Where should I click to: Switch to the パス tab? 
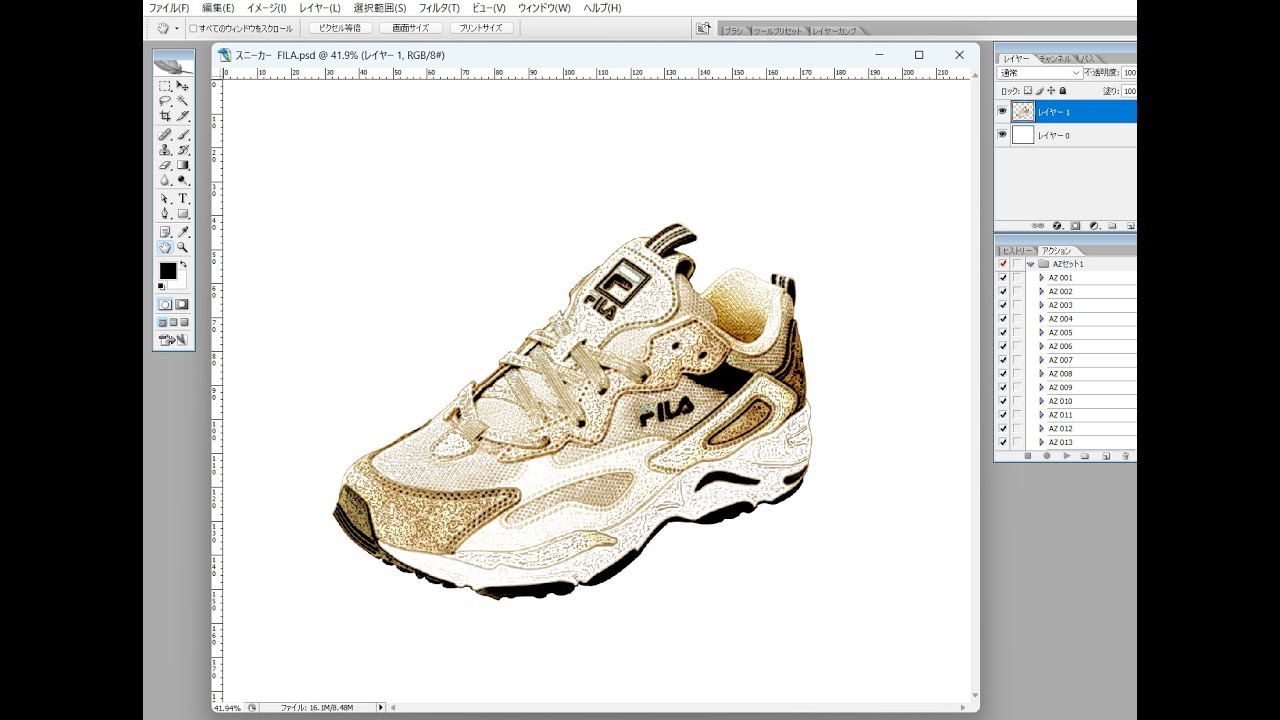click(x=1087, y=59)
